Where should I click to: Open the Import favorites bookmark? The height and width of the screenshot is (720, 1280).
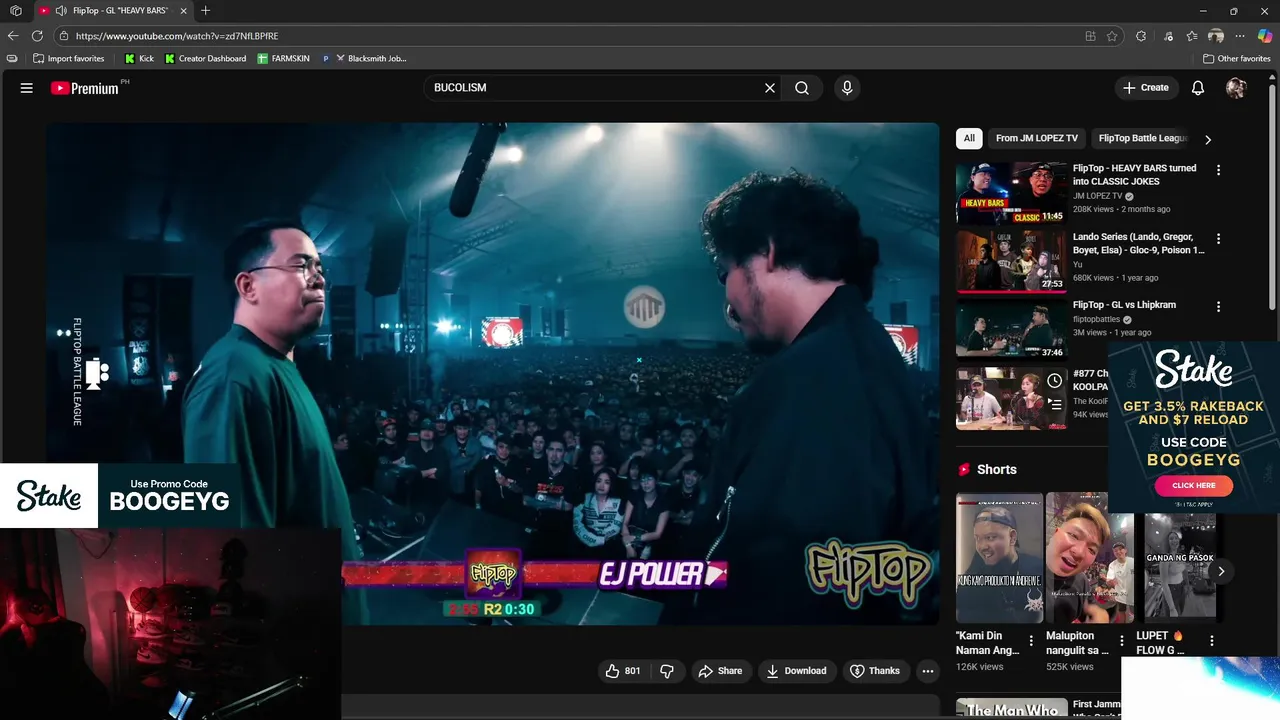pos(68,59)
